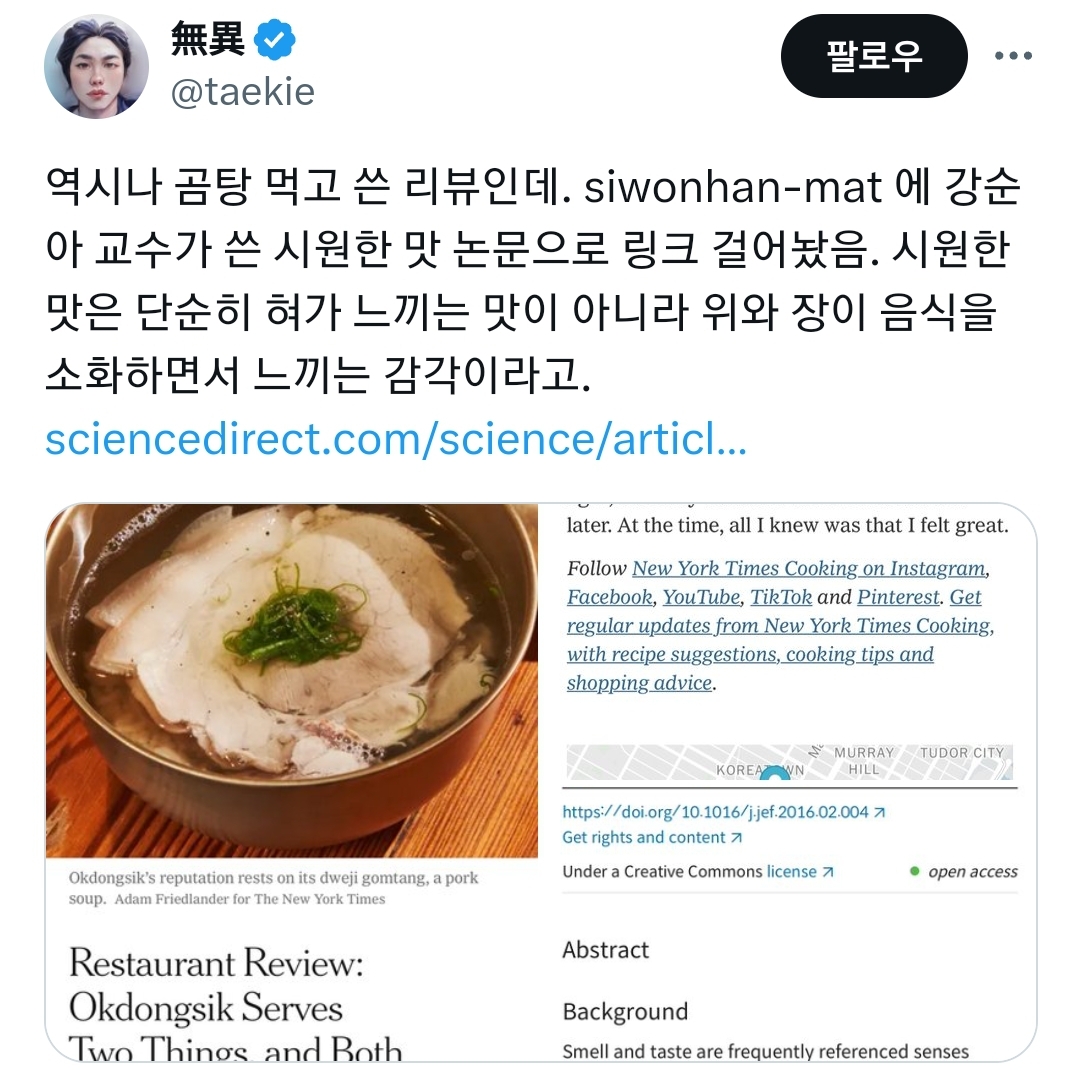Open the YouTube link in the article
This screenshot has height=1070, width=1080.
click(701, 597)
